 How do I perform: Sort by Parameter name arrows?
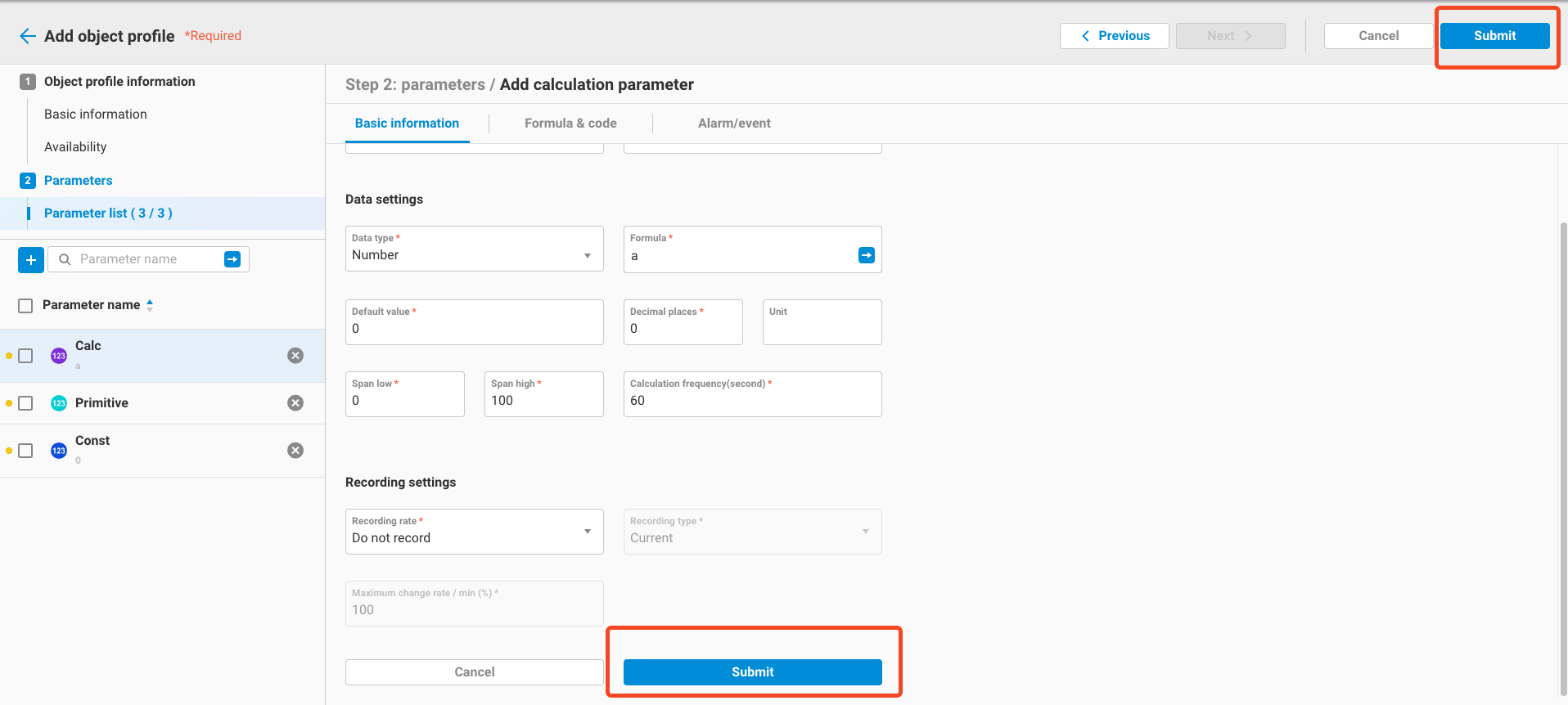(150, 305)
